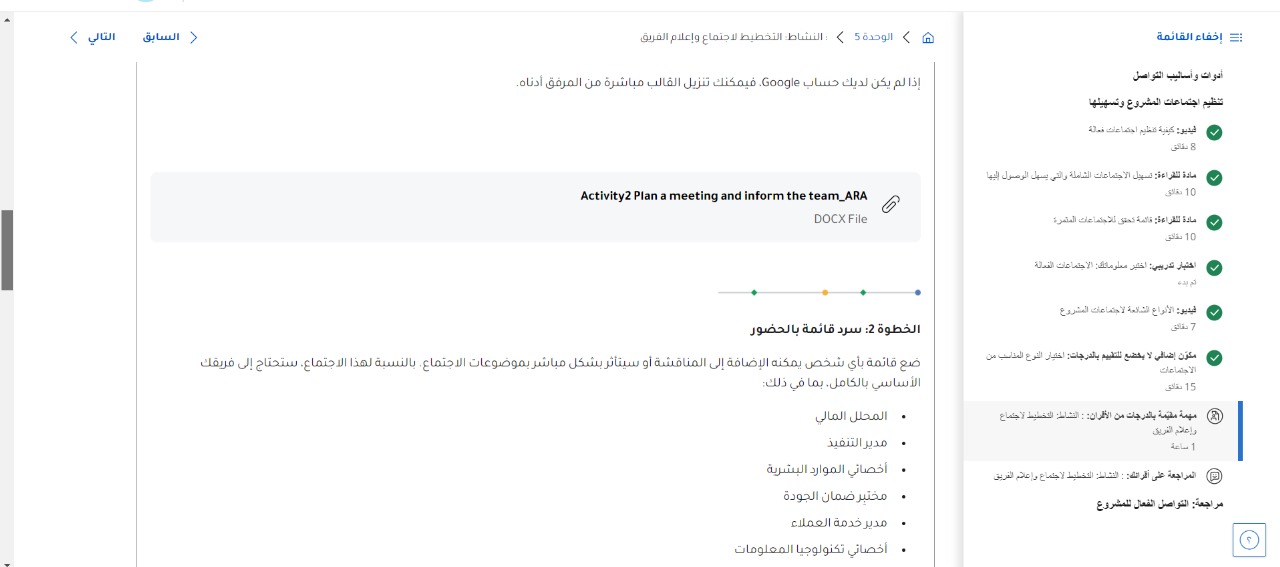Select تنظيم اجتماعات المشروع وتسهيلها section heading

point(1156,102)
